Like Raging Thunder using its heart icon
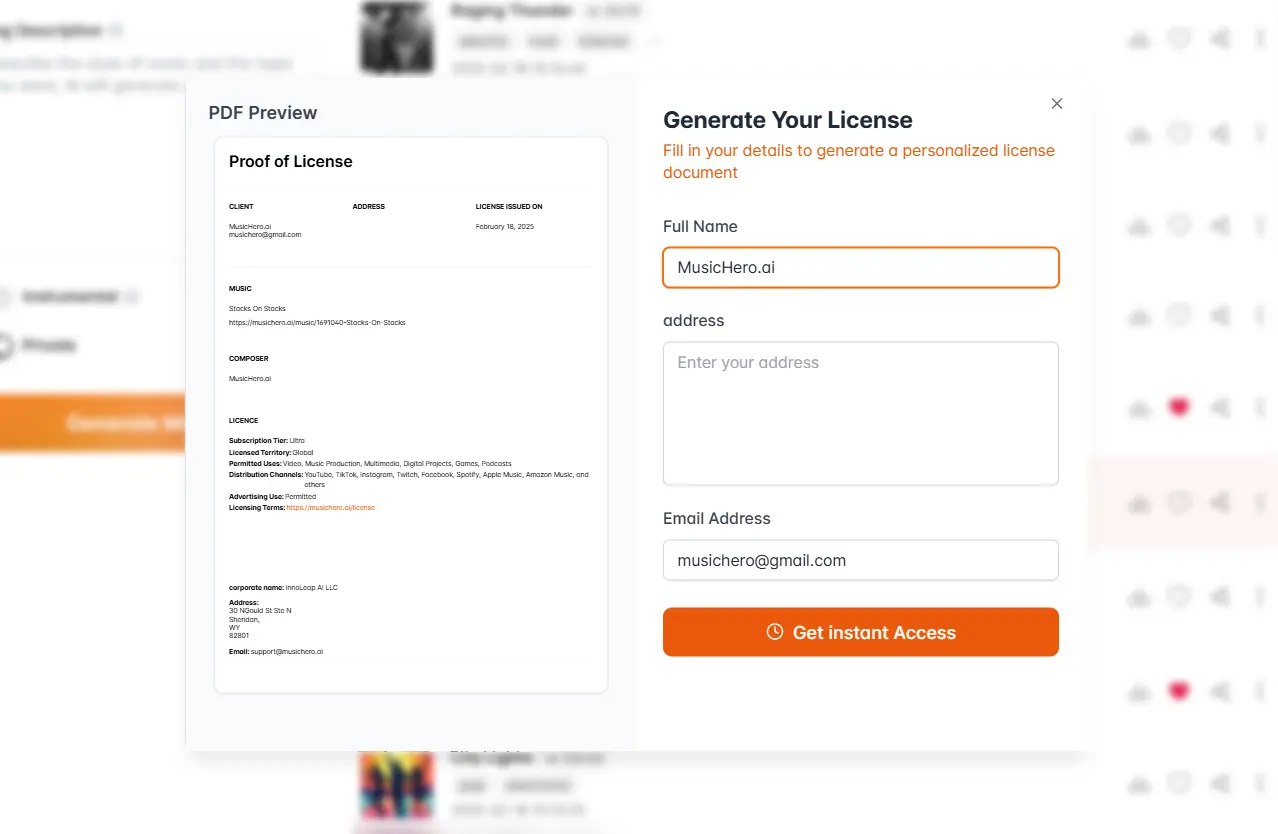This screenshot has height=834, width=1278. [1179, 38]
